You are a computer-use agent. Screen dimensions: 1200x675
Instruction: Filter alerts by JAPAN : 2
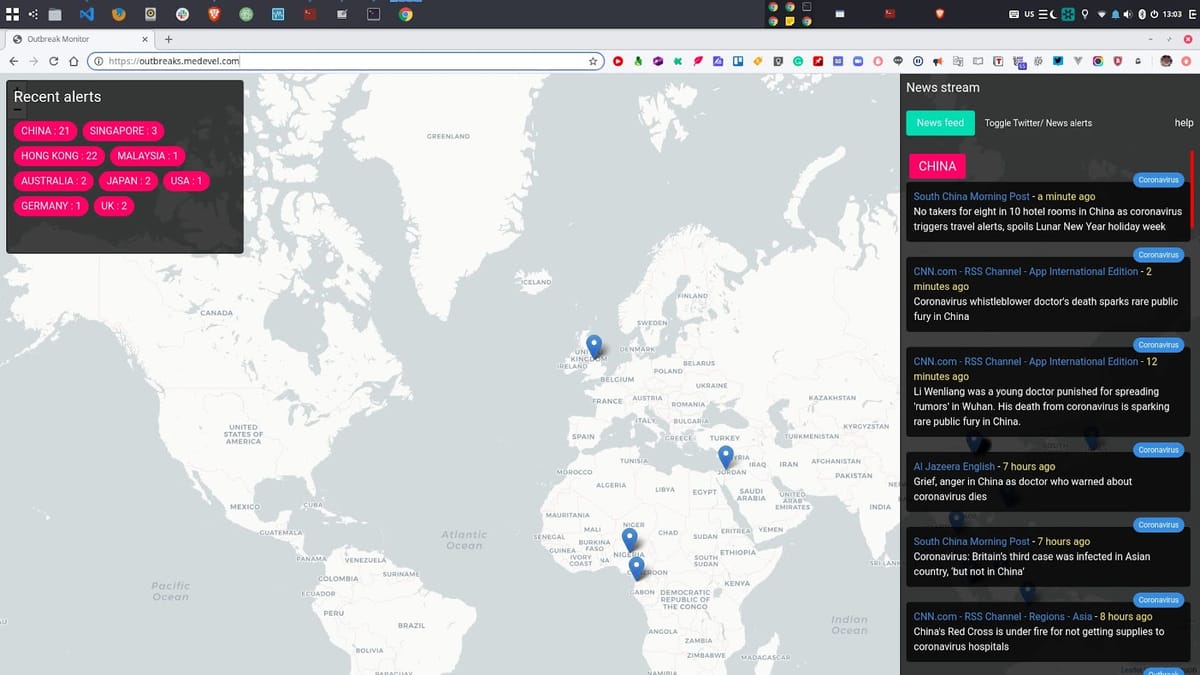(x=129, y=181)
